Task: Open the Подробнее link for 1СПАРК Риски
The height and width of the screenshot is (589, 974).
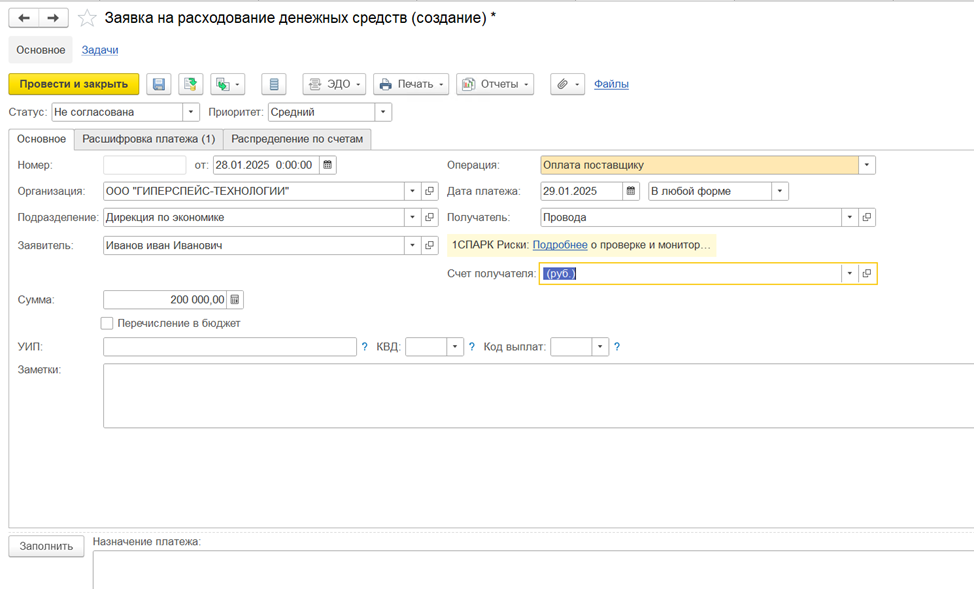Action: pyautogui.click(x=560, y=245)
